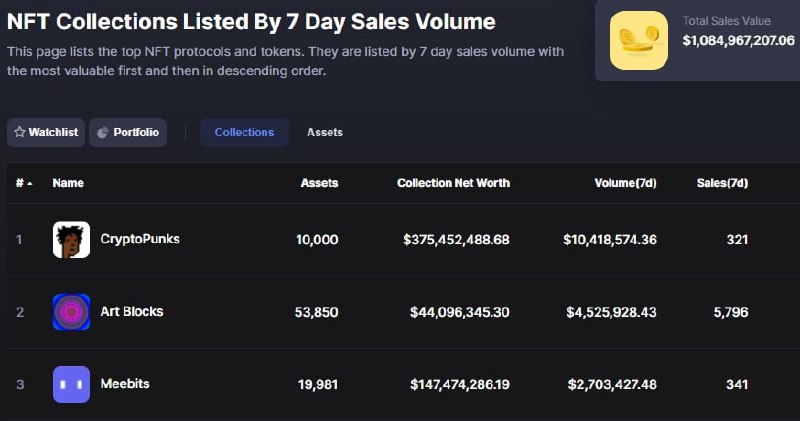Open the Art Blocks collection link
Image resolution: width=800 pixels, height=421 pixels.
pyautogui.click(x=131, y=311)
